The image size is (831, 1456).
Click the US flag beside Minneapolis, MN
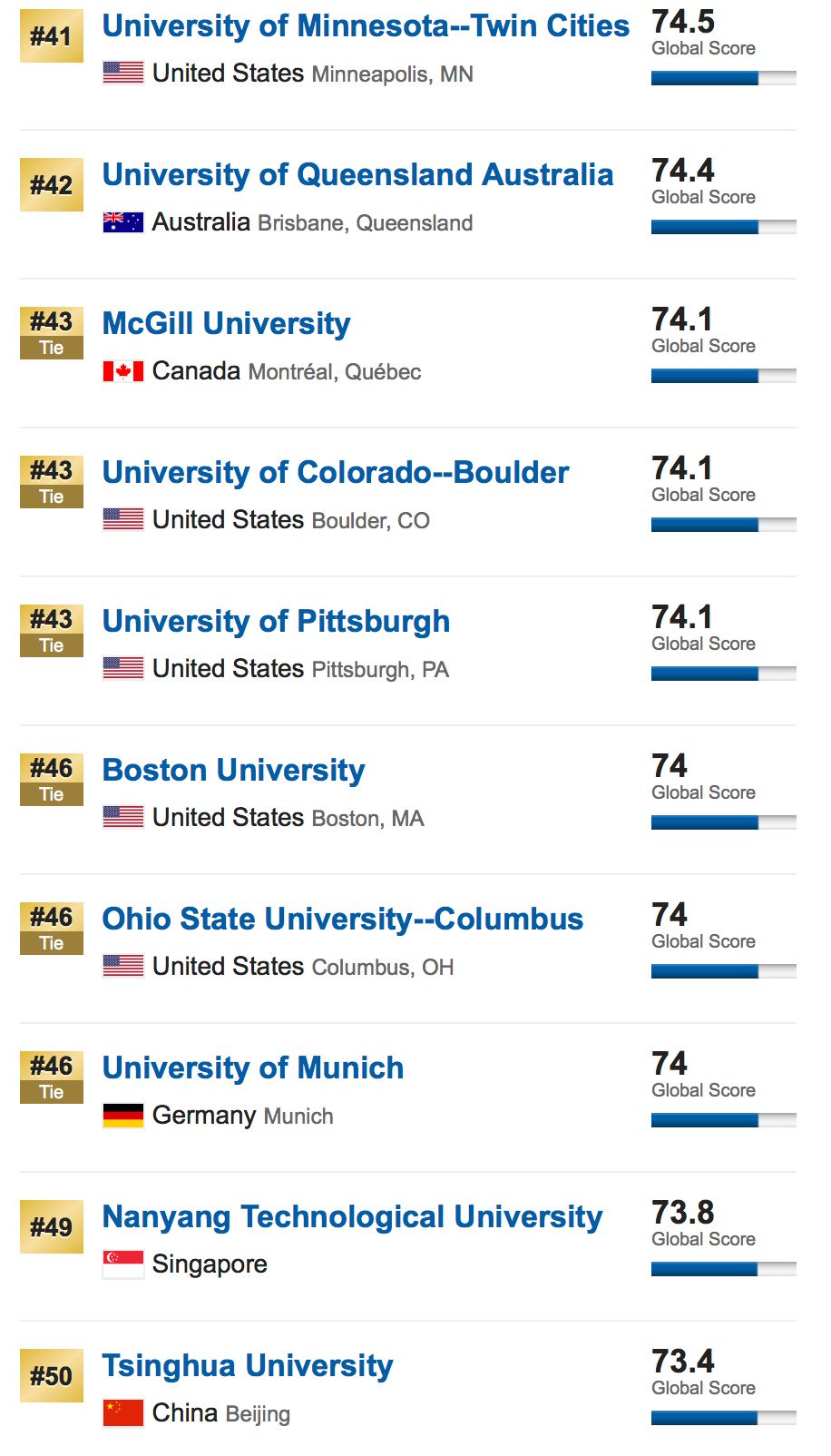123,74
